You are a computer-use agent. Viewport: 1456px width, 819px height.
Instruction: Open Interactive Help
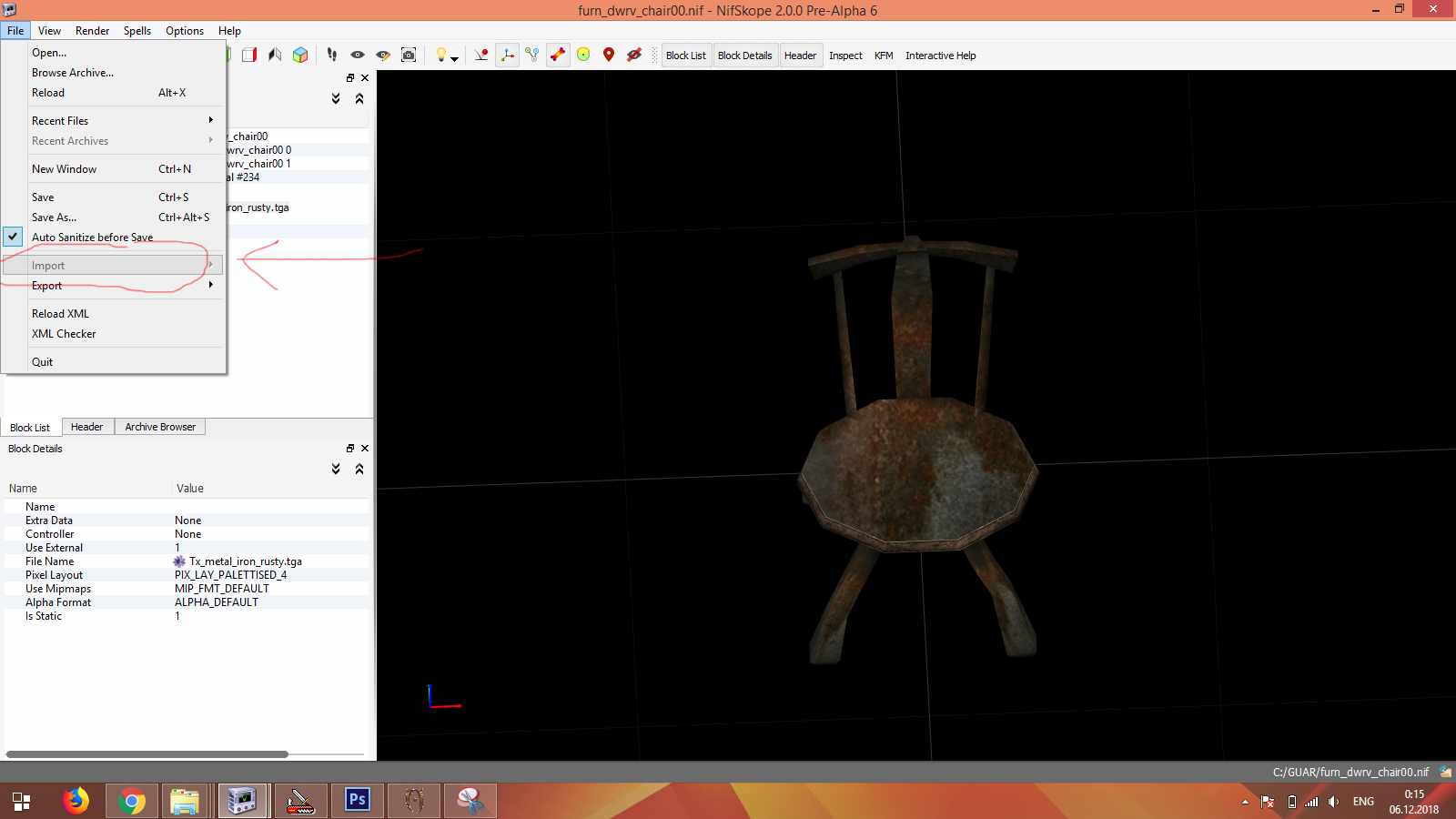click(940, 56)
